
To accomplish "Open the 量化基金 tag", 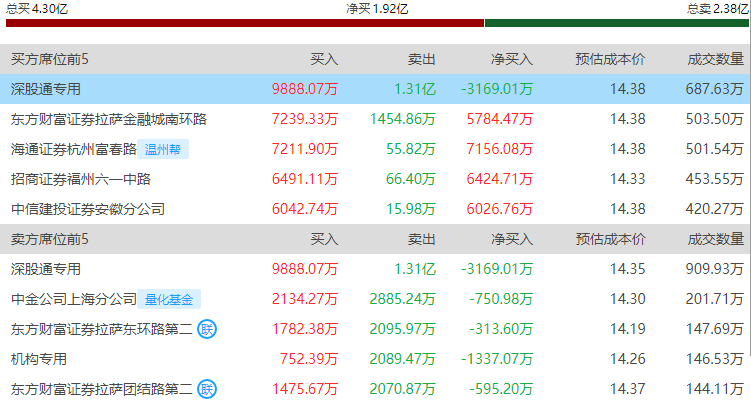I will tap(169, 299).
